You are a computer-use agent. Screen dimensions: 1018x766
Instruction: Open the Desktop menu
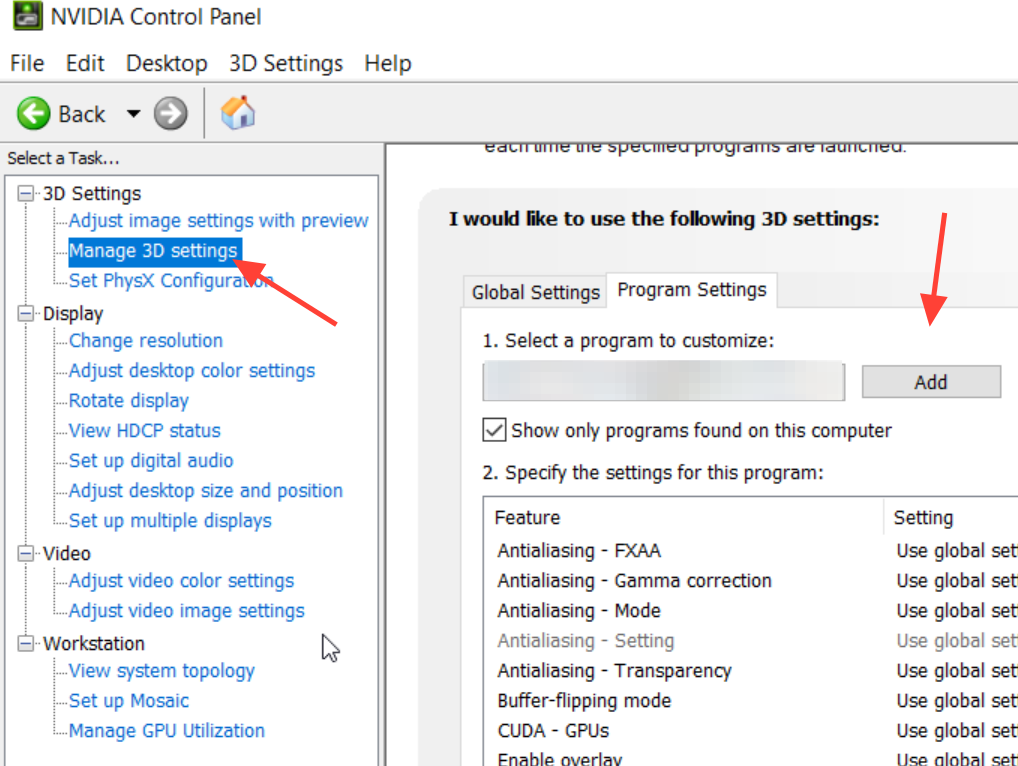(x=166, y=63)
